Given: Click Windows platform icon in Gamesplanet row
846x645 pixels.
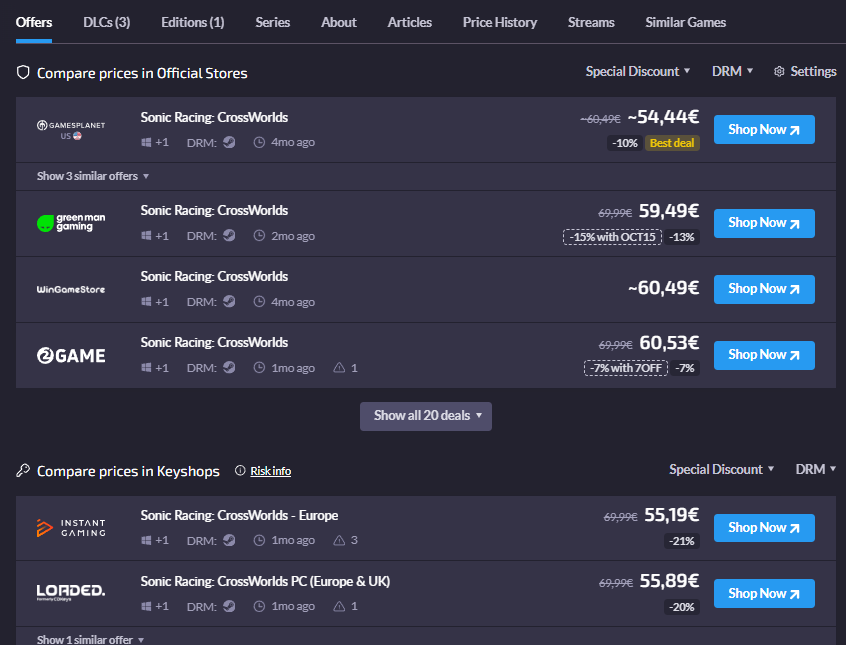Looking at the screenshot, I should point(146,142).
